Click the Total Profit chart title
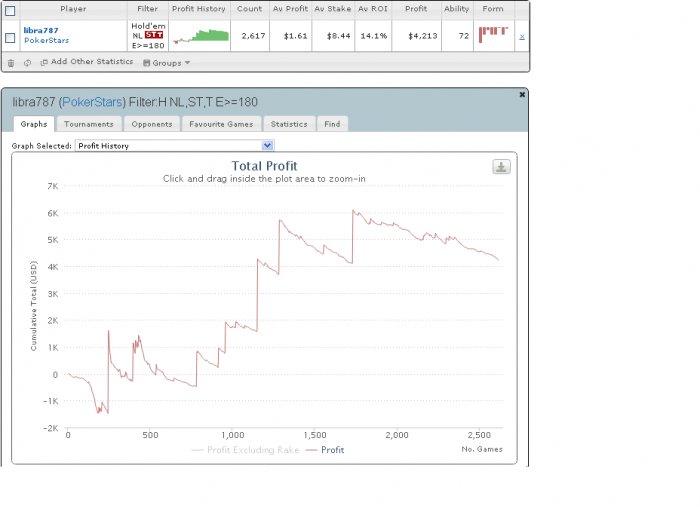The image size is (700, 521). coord(264,166)
